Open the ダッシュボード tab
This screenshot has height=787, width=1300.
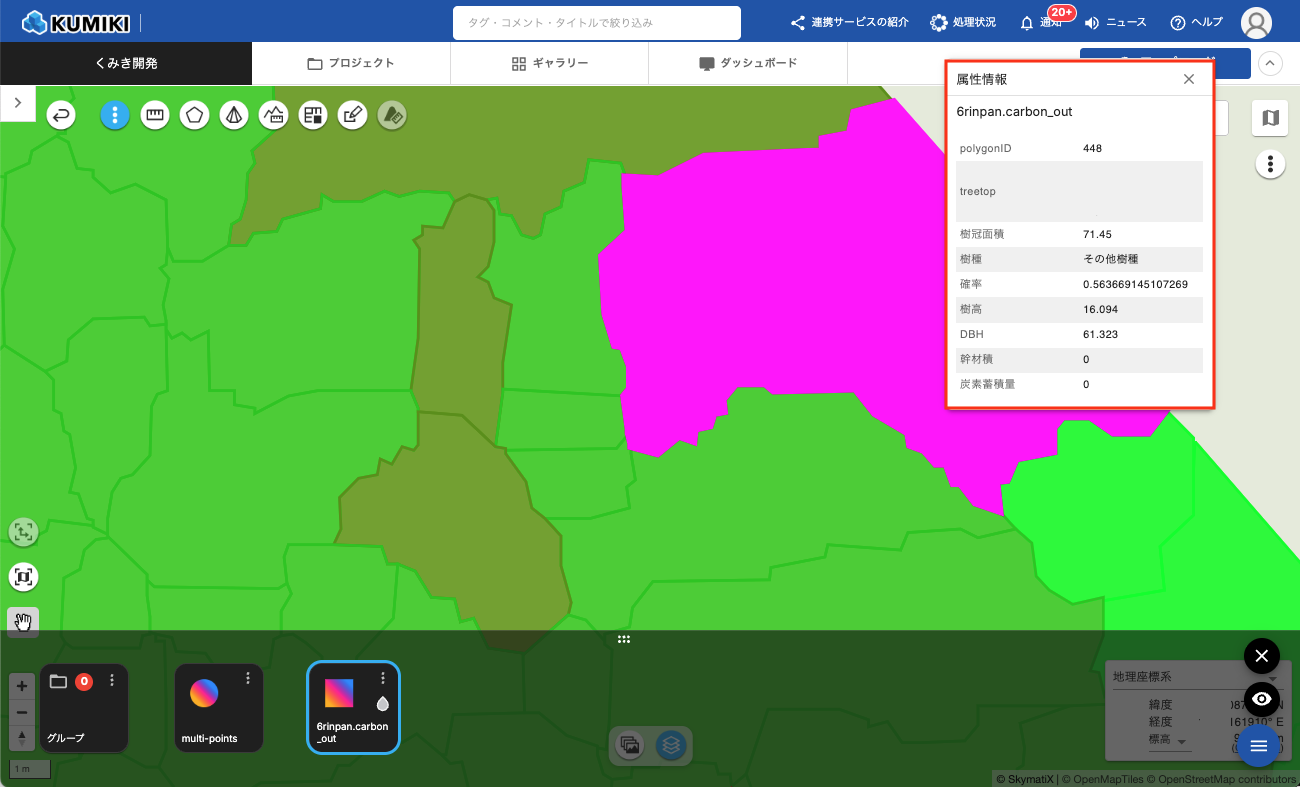[x=748, y=63]
